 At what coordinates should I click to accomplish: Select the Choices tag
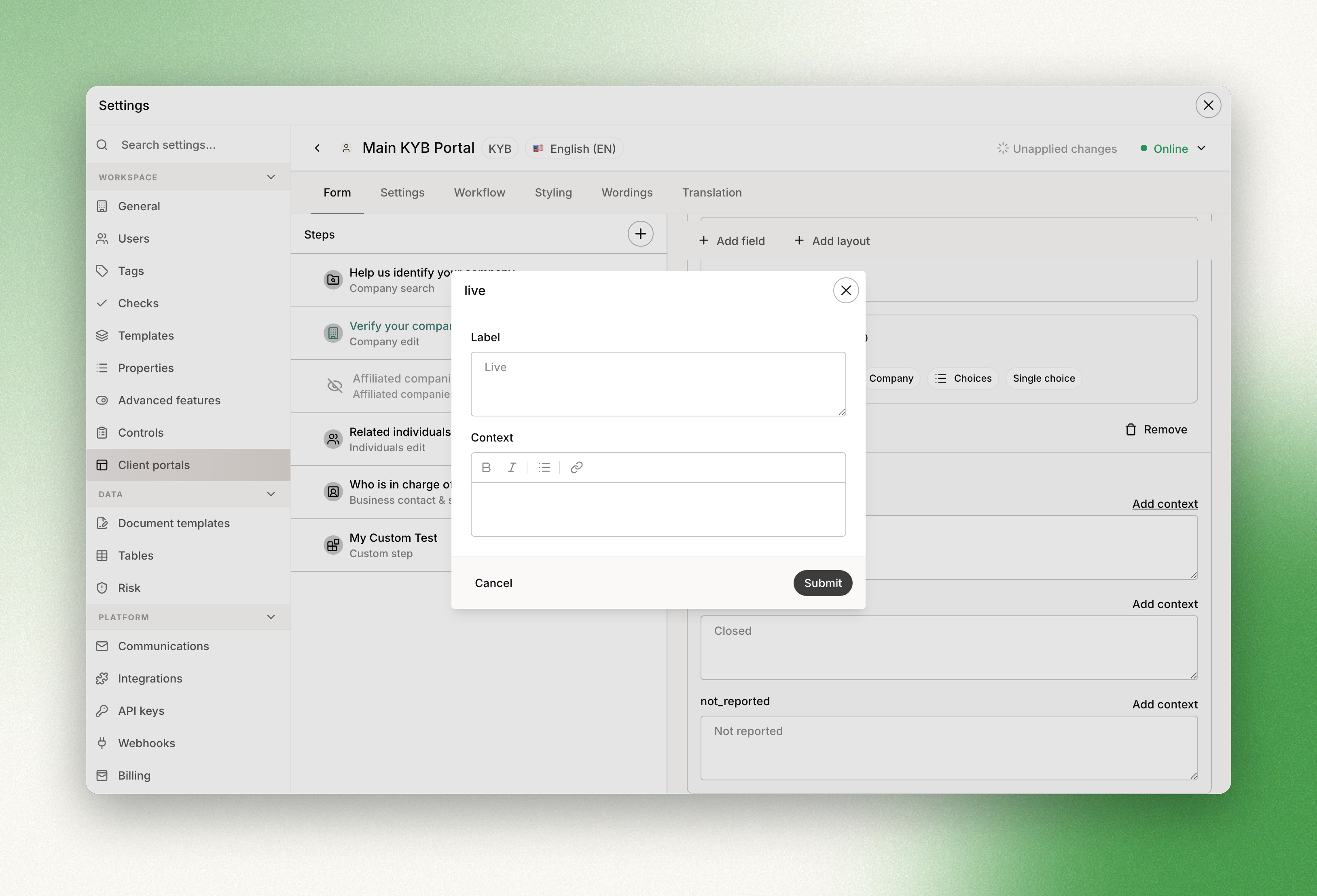point(963,378)
